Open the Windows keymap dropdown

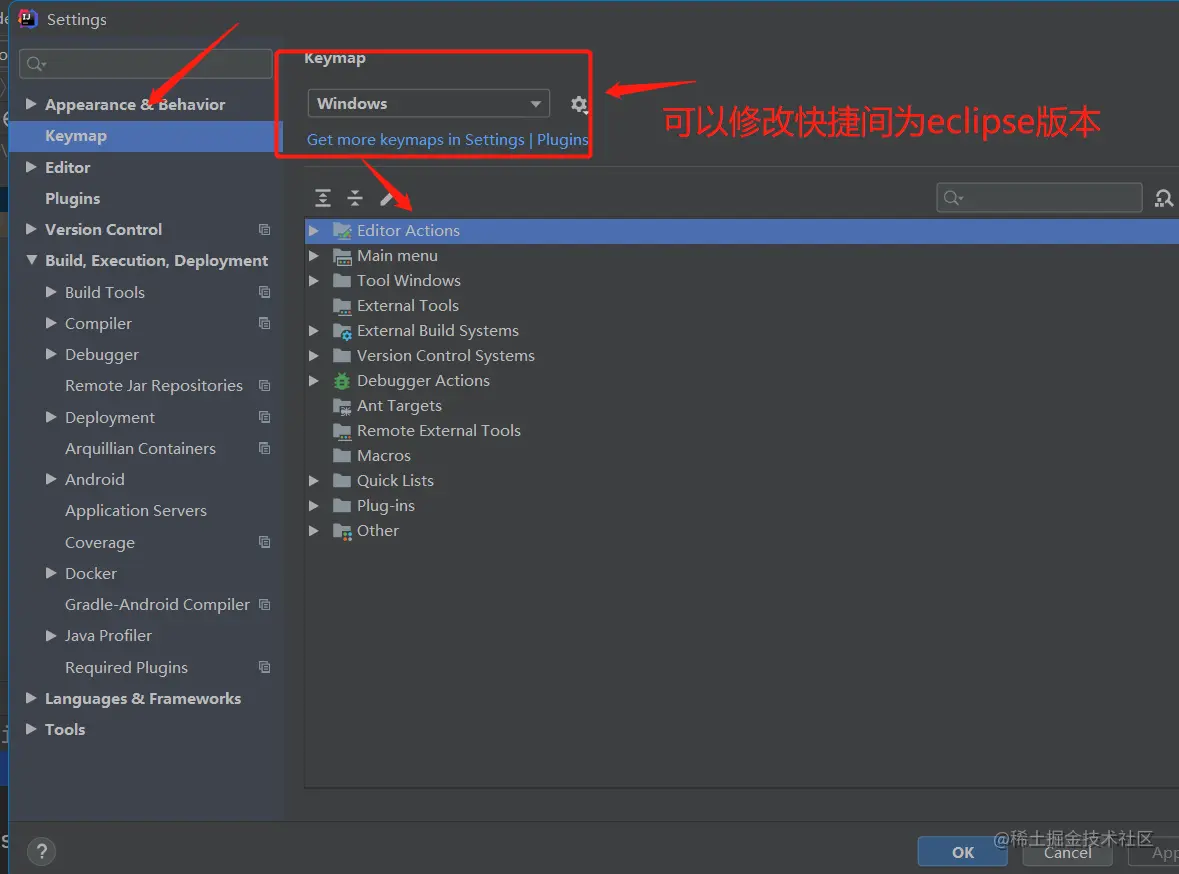(429, 104)
